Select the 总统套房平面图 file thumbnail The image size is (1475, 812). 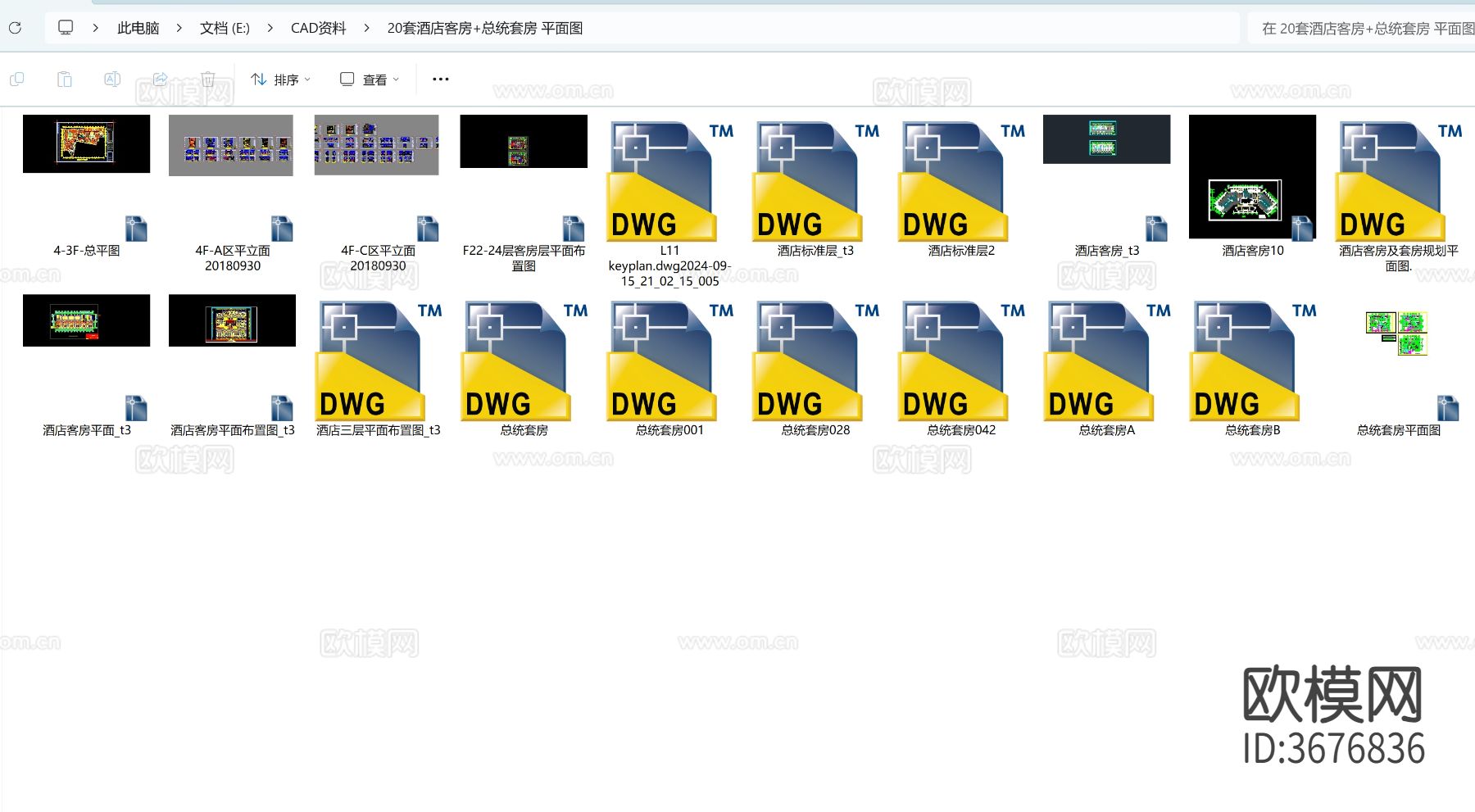(1397, 333)
